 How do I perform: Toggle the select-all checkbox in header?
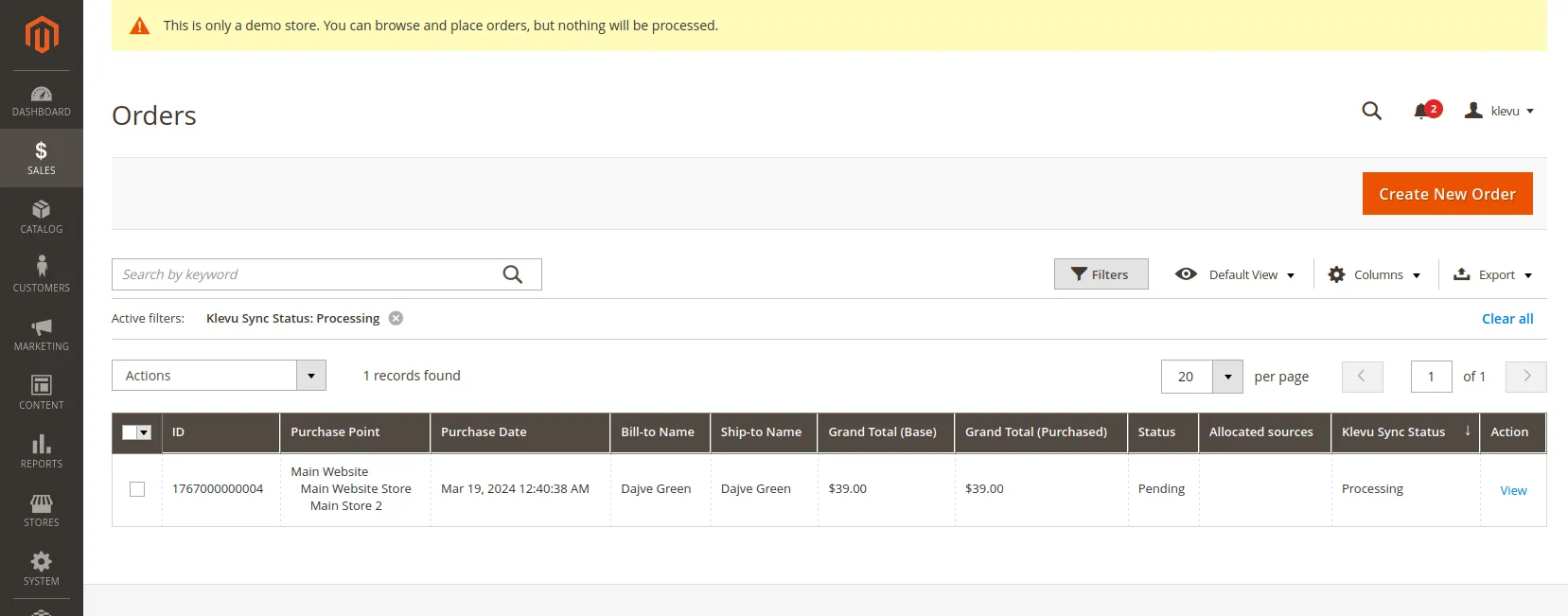tap(130, 432)
